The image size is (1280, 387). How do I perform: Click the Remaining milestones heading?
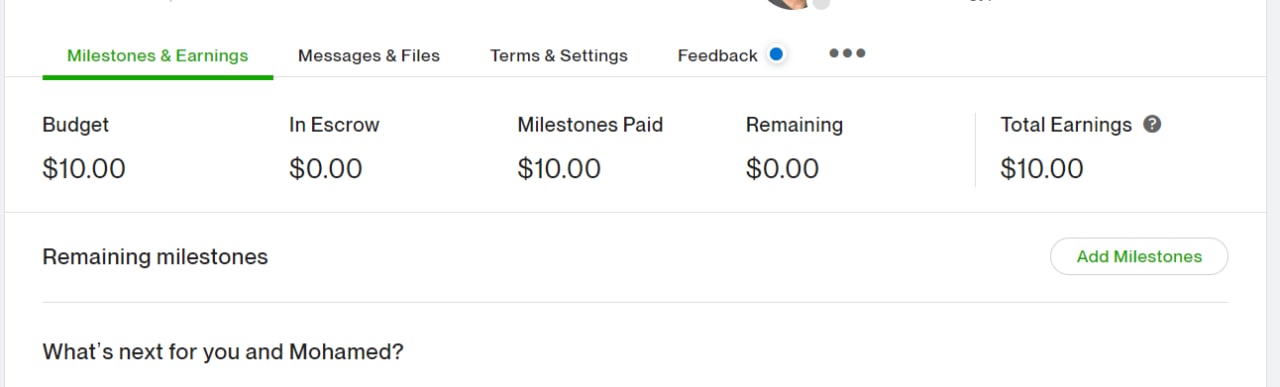[x=155, y=257]
